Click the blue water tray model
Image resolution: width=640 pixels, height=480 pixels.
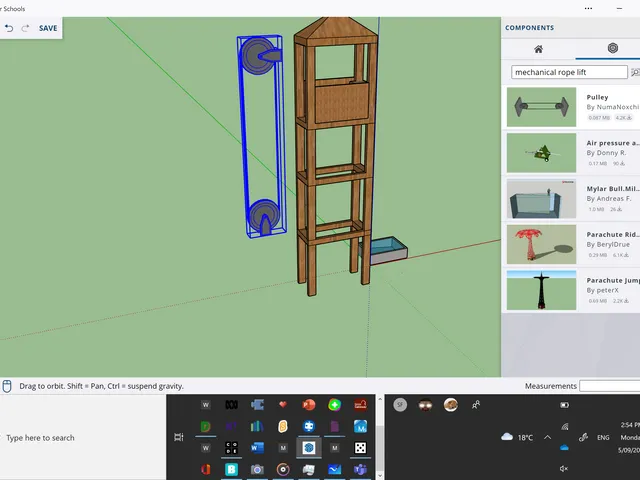pos(387,250)
